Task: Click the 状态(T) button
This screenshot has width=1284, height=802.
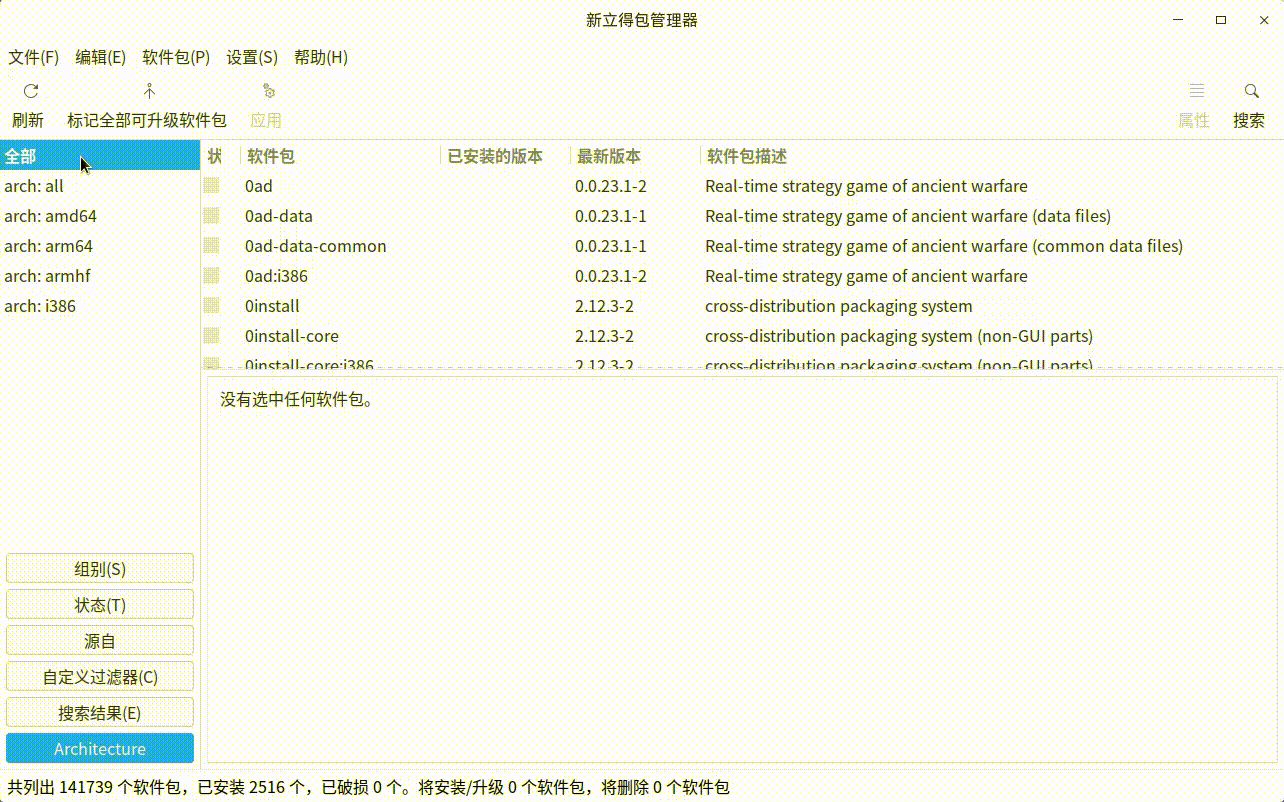Action: point(99,604)
